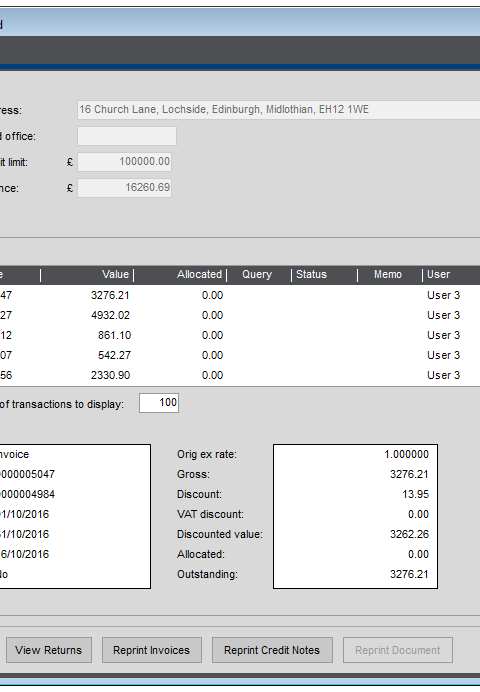Select transaction row with value 4932.02

click(x=240, y=315)
